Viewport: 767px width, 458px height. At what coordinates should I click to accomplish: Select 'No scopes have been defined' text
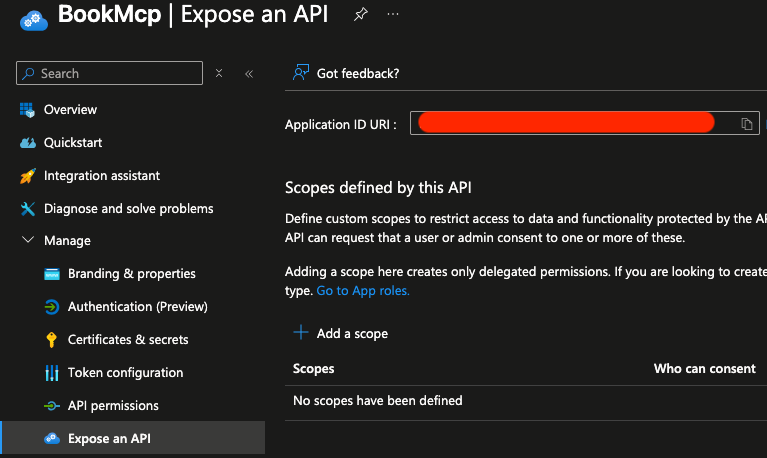378,401
